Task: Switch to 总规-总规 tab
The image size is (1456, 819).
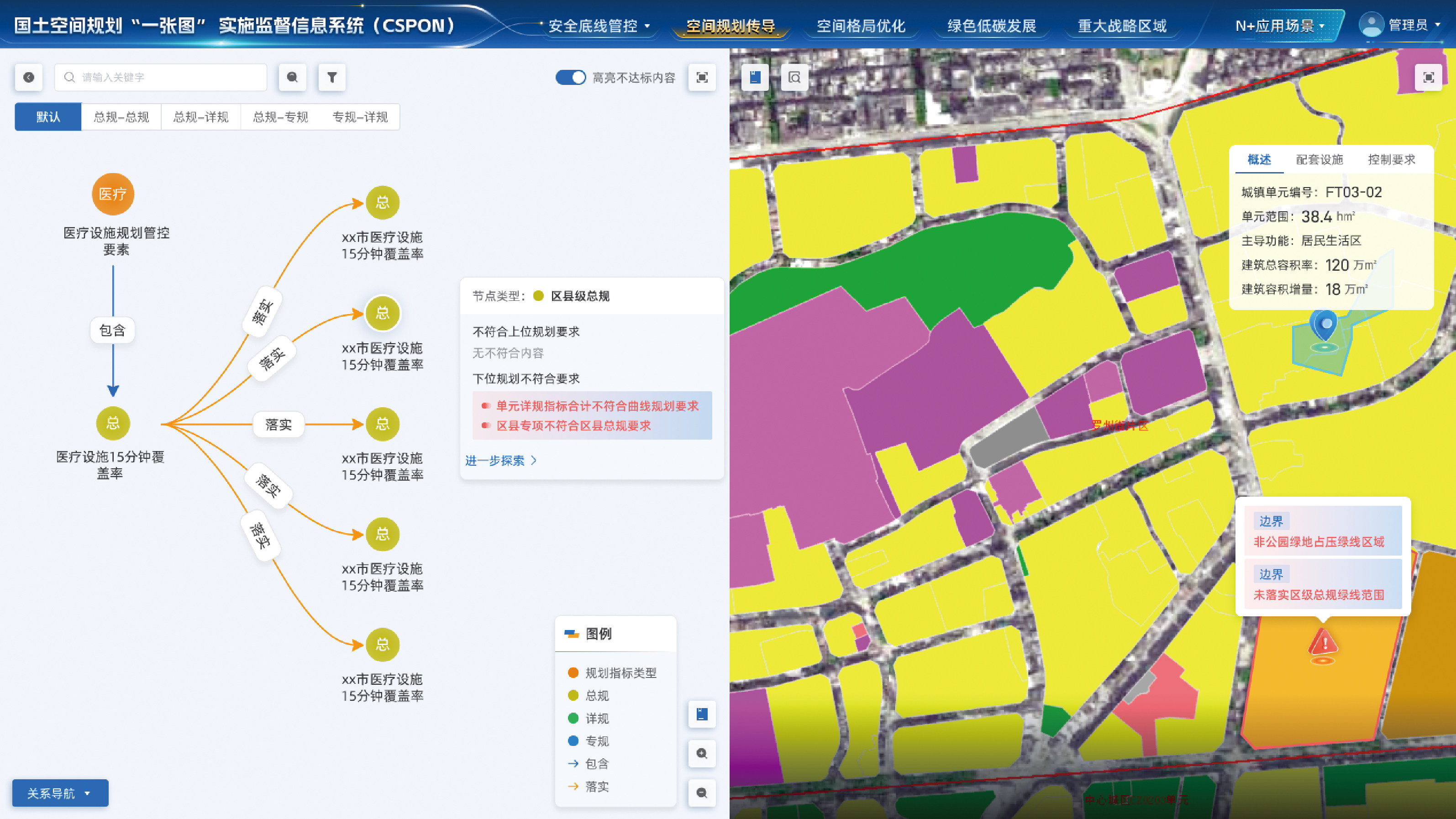Action: coord(121,117)
